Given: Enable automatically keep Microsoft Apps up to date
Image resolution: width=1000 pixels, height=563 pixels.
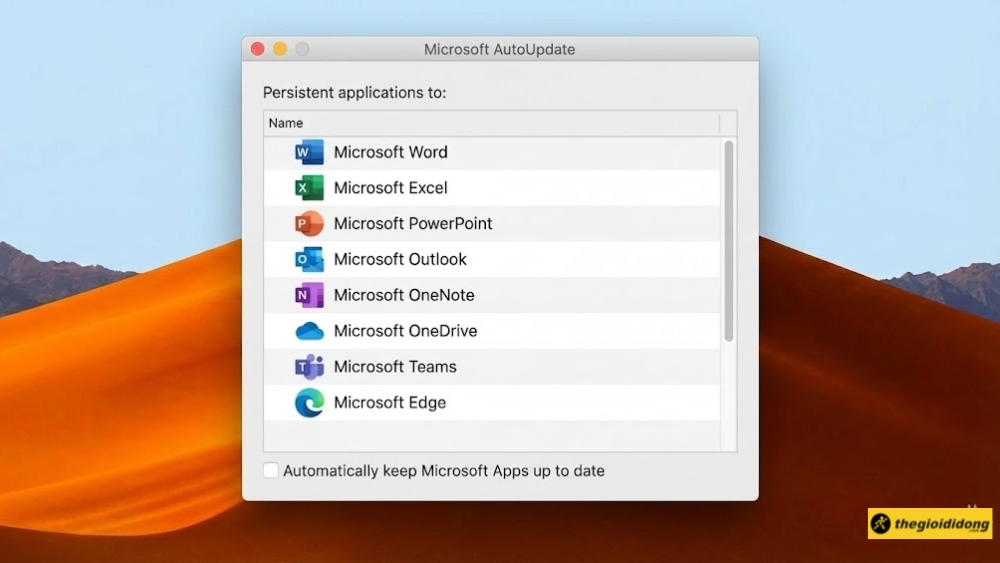Looking at the screenshot, I should [x=271, y=471].
